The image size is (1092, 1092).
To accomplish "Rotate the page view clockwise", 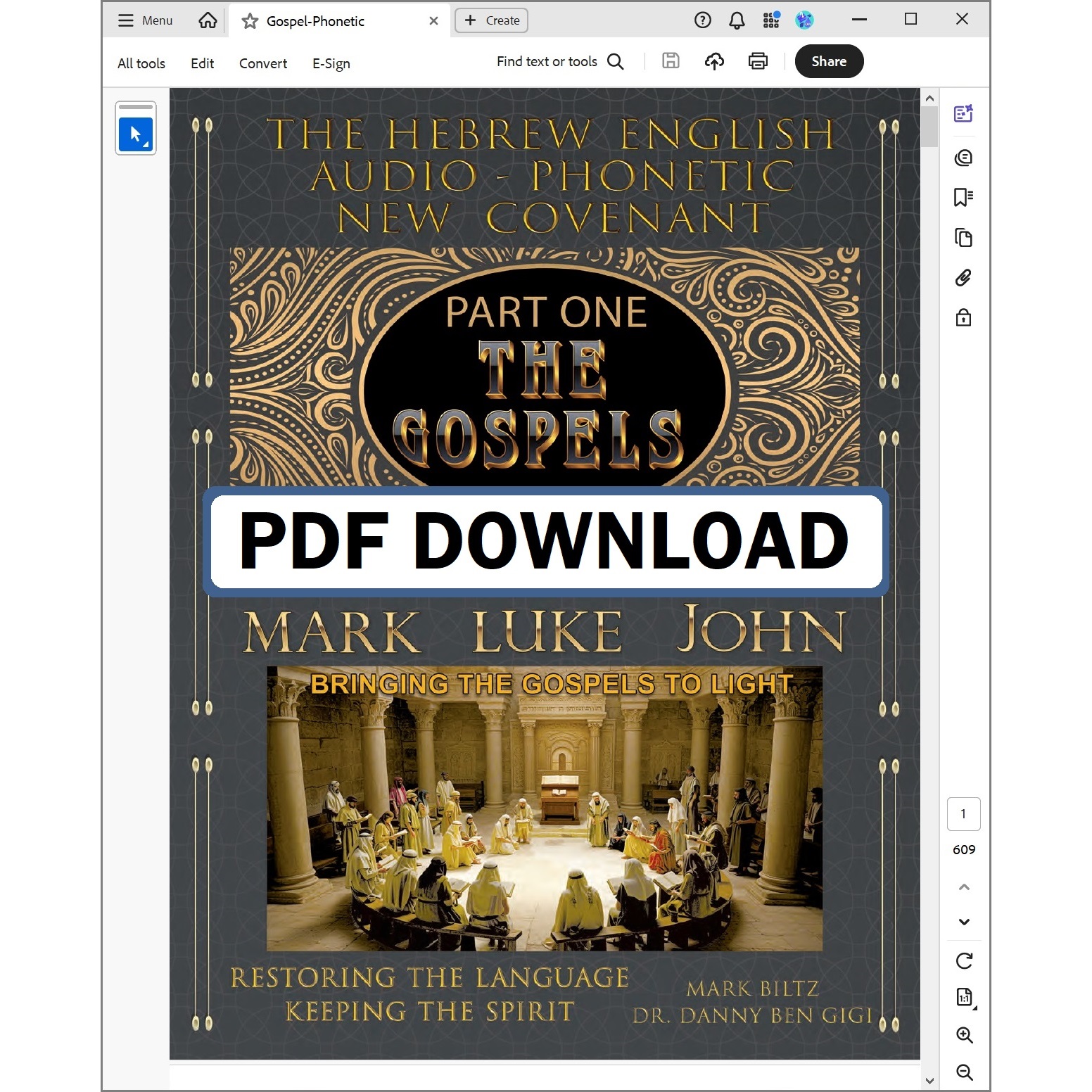I will (964, 961).
